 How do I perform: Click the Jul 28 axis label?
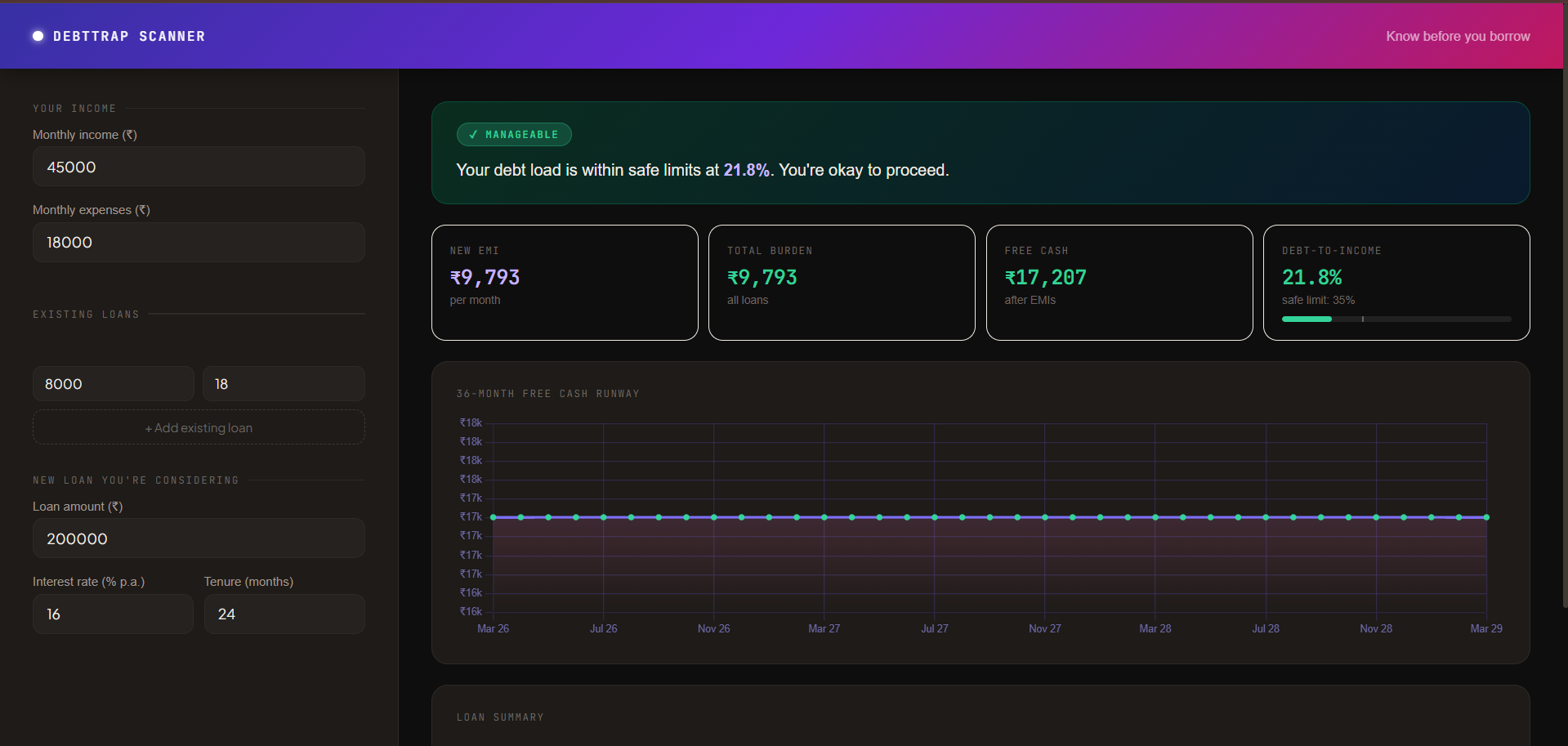click(x=1266, y=628)
